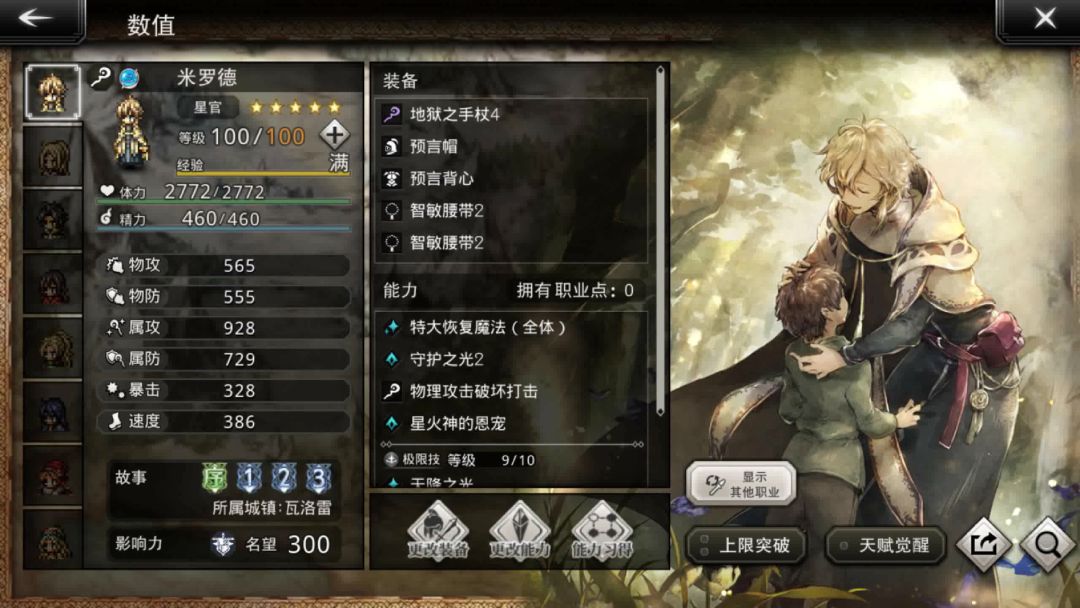Tap the plus level-up icon
Image resolution: width=1080 pixels, height=608 pixels.
[335, 135]
